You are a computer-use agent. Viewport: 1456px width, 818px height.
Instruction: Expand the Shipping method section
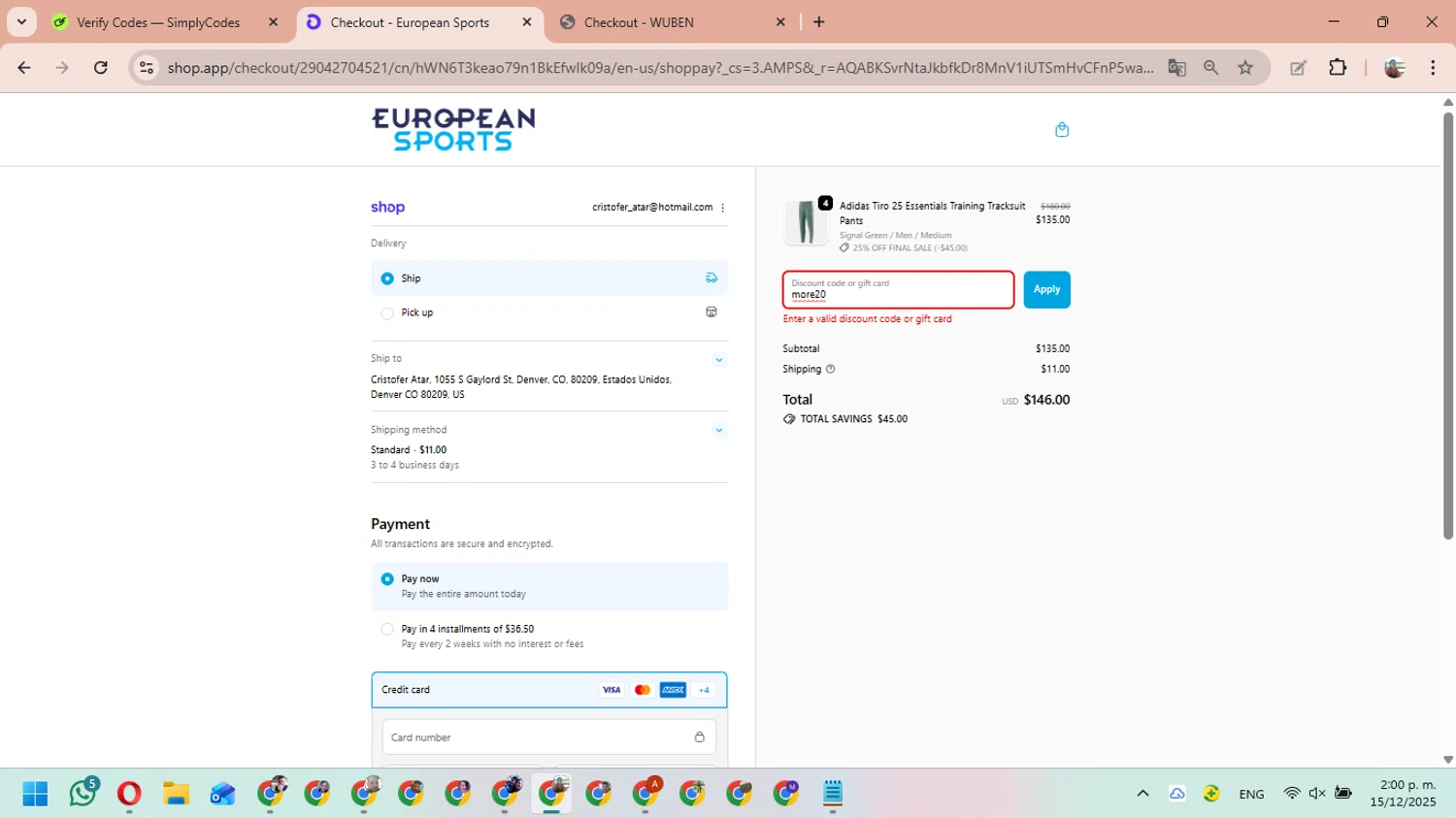[x=719, y=431]
